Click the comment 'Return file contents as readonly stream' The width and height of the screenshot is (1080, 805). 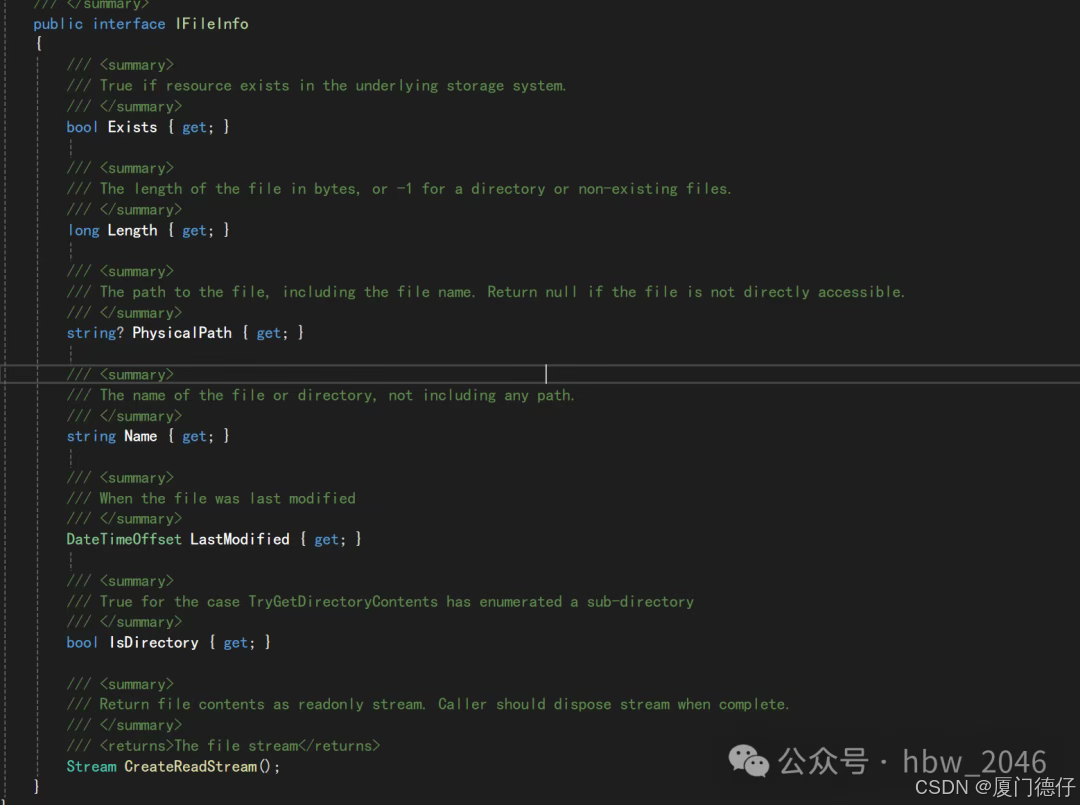click(428, 704)
